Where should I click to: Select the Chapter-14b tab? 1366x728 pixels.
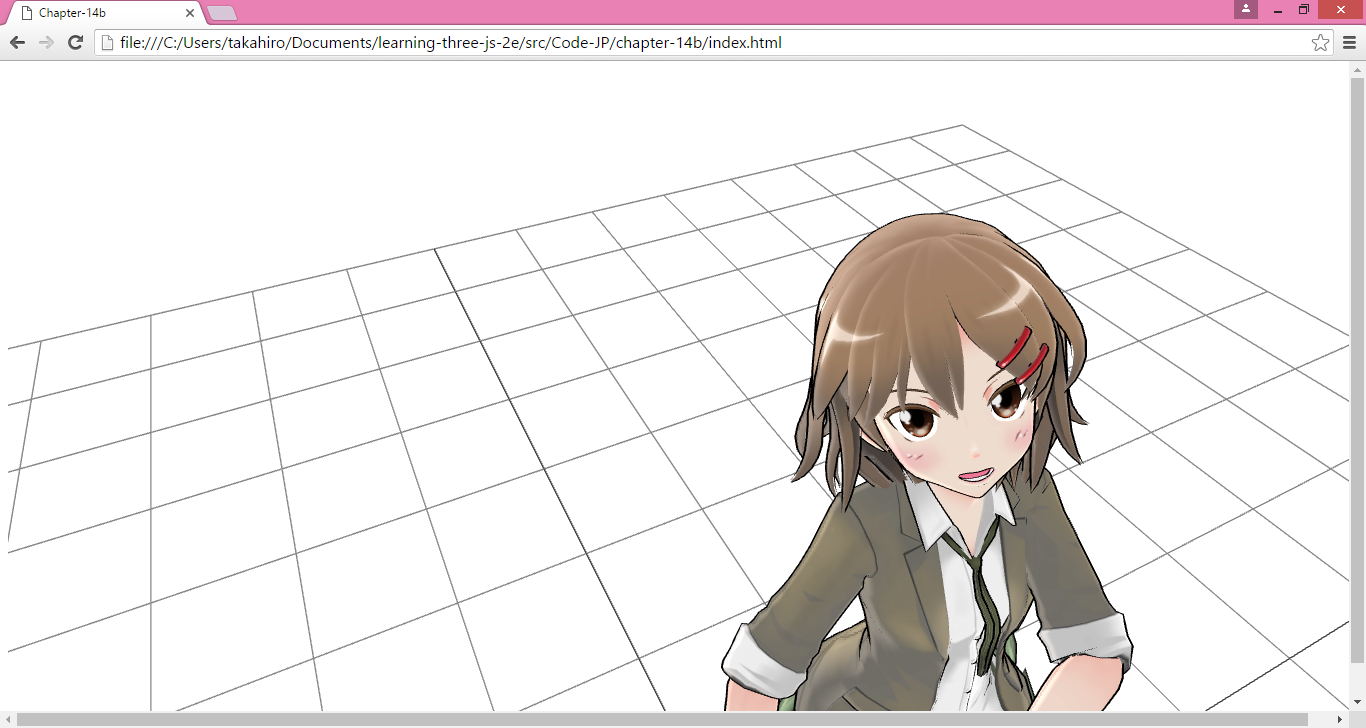105,13
